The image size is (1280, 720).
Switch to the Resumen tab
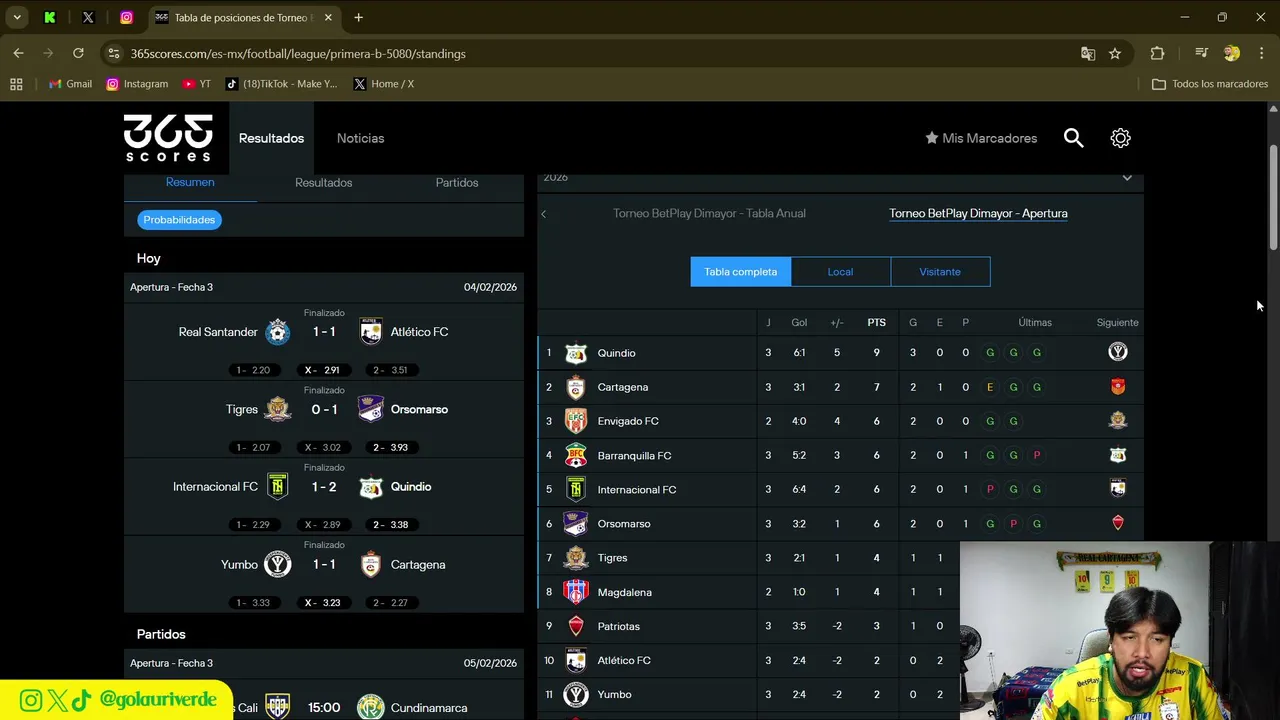190,182
